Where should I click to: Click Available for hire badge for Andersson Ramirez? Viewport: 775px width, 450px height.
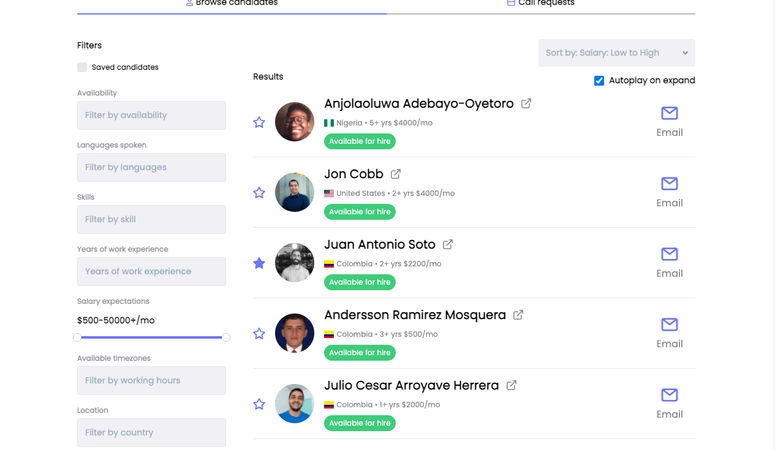point(359,353)
